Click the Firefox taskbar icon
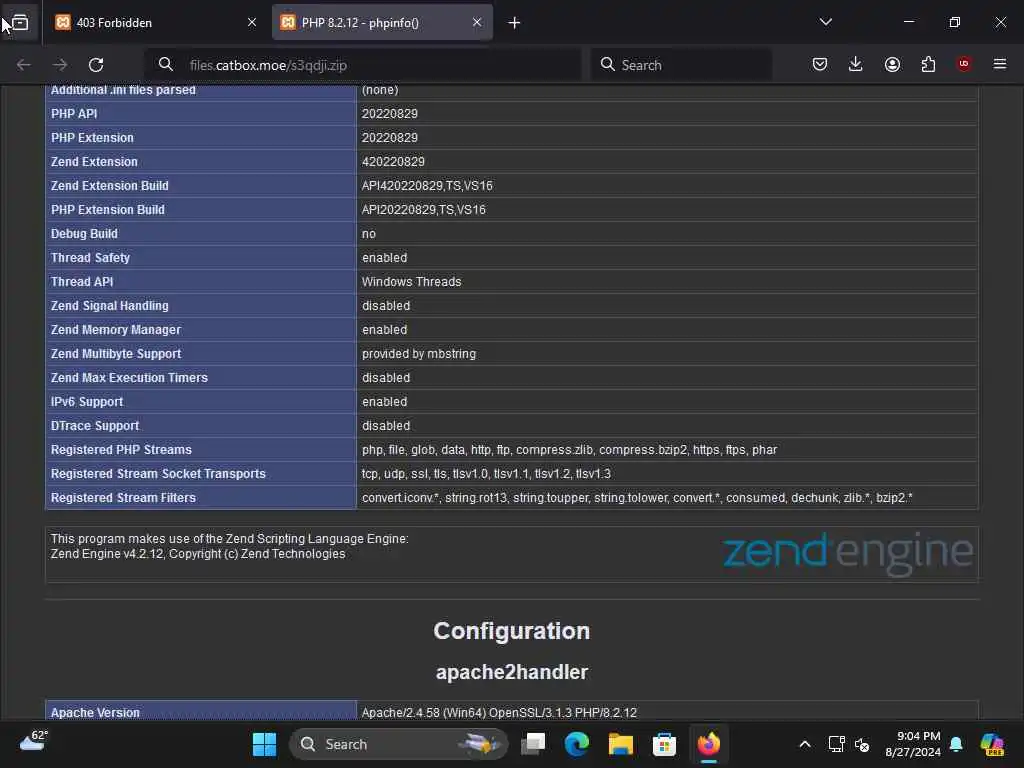This screenshot has width=1024, height=768. point(709,744)
